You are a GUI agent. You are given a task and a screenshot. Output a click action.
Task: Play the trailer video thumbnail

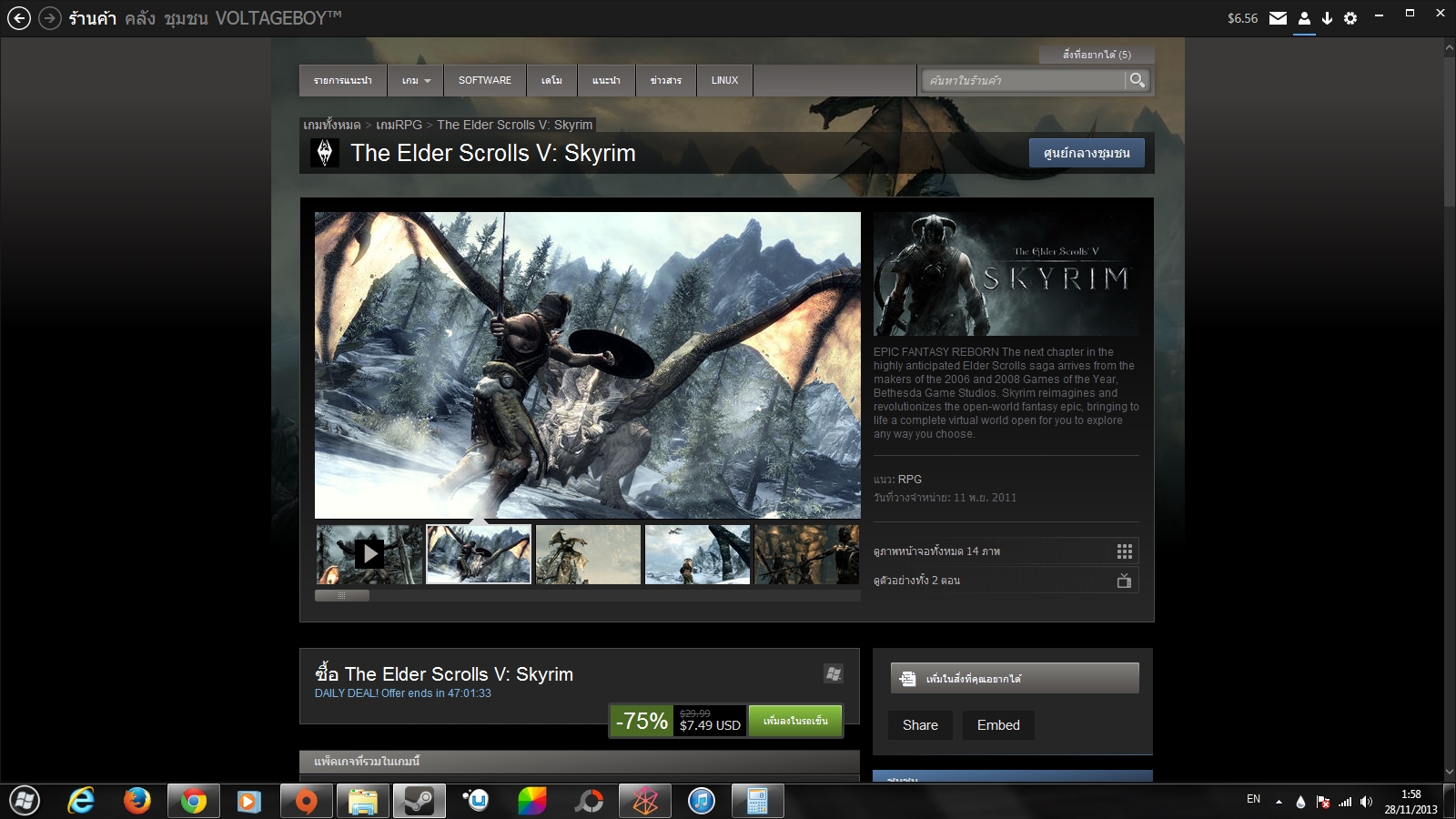pyautogui.click(x=369, y=553)
